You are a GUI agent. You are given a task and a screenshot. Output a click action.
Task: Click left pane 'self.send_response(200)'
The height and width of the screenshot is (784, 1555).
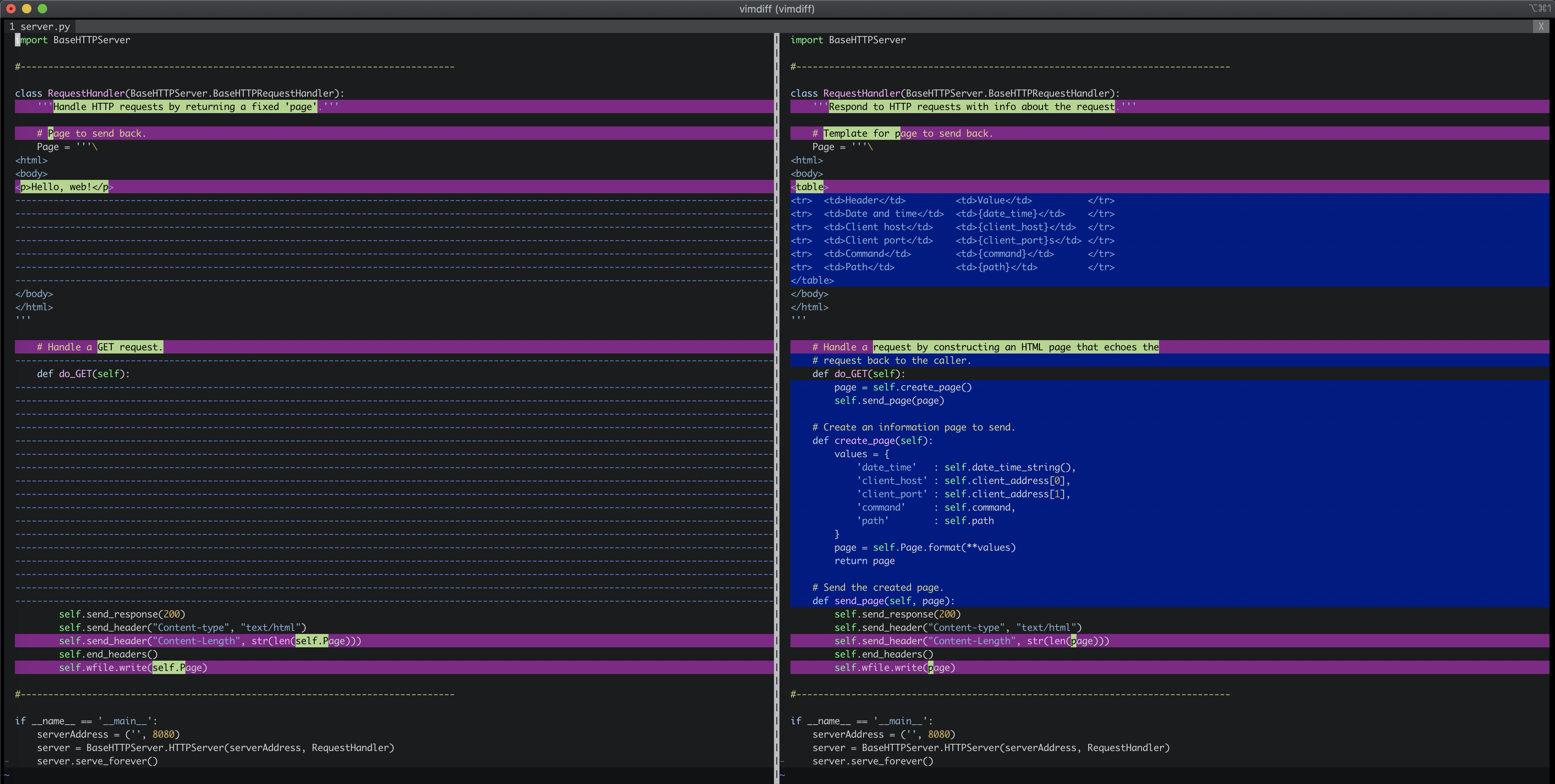[x=122, y=614]
